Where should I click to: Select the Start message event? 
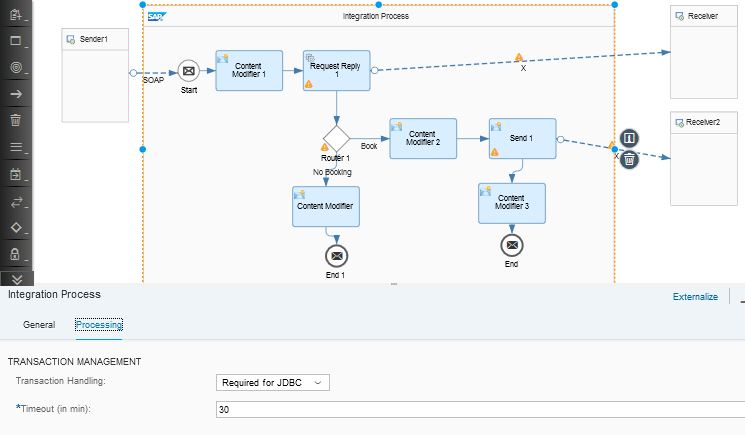[x=189, y=71]
